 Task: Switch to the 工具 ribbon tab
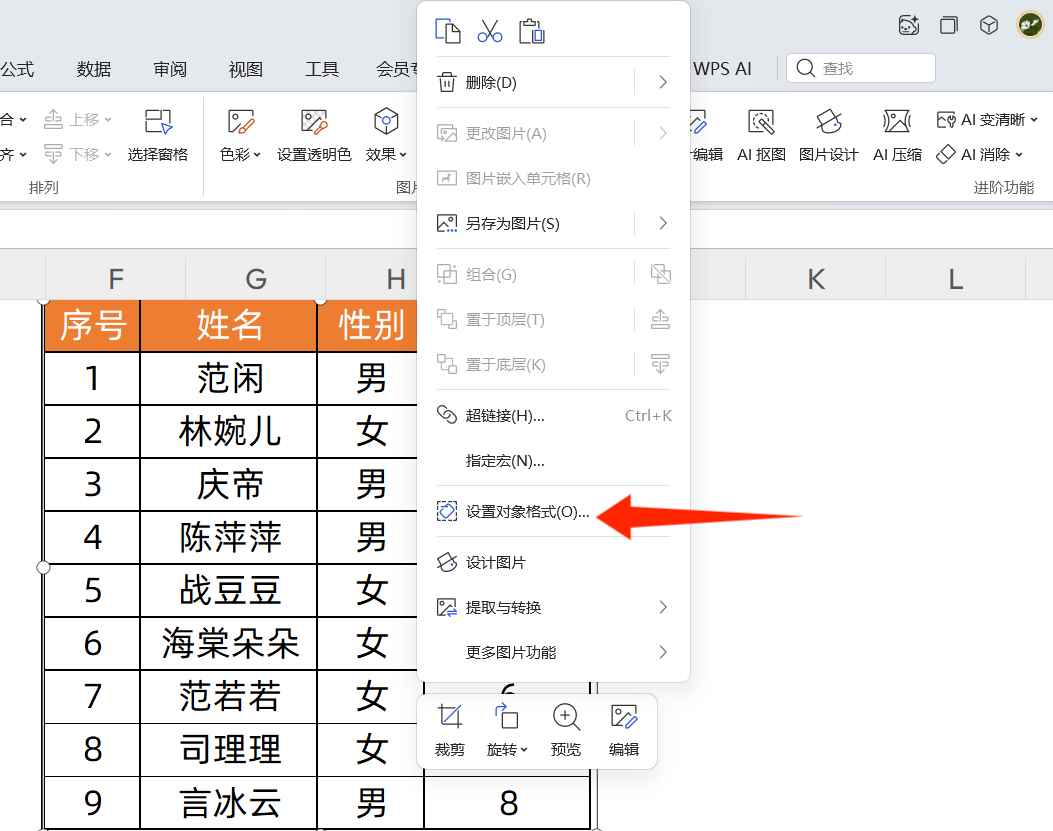coord(322,69)
